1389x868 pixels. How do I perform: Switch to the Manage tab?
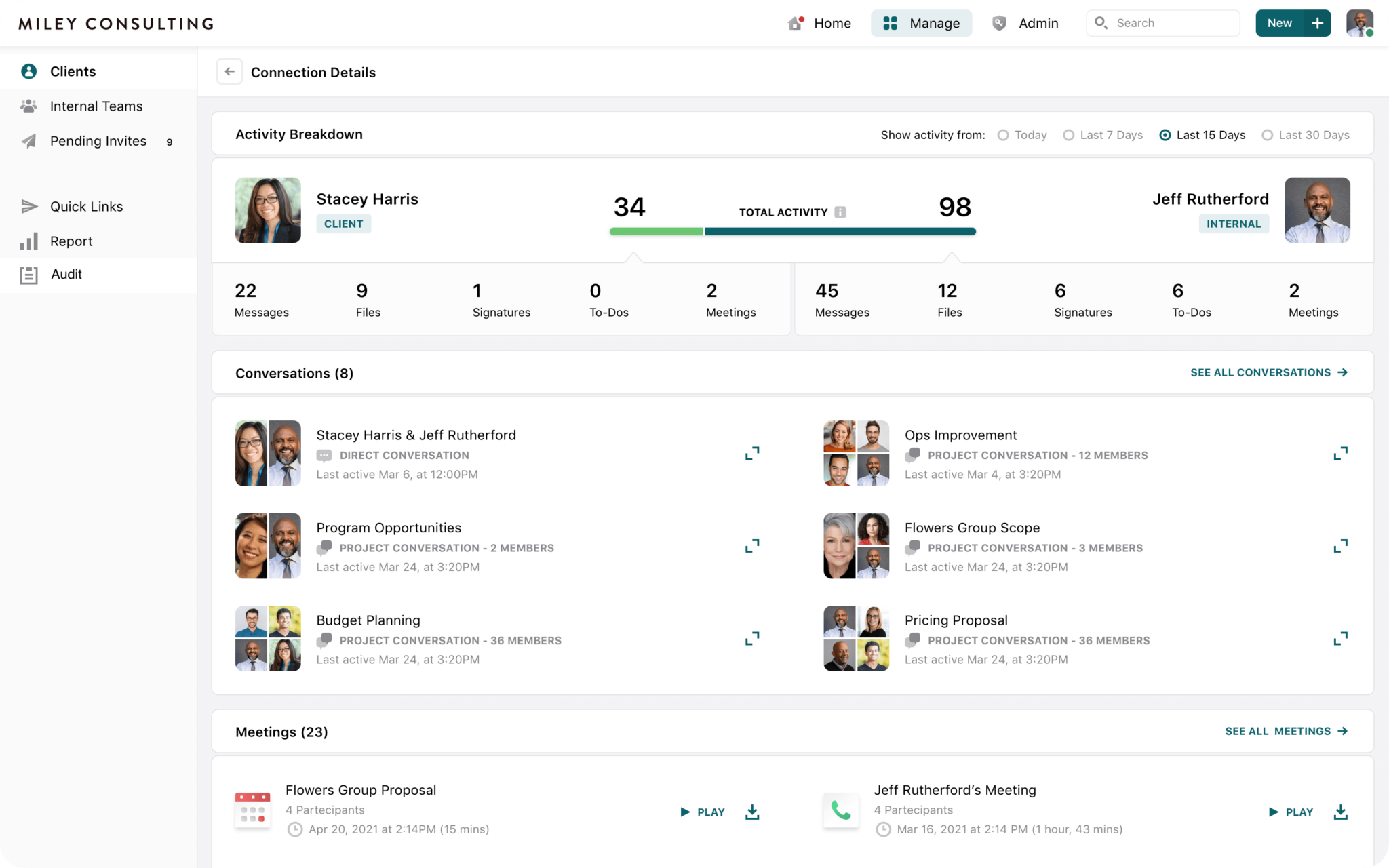click(921, 22)
